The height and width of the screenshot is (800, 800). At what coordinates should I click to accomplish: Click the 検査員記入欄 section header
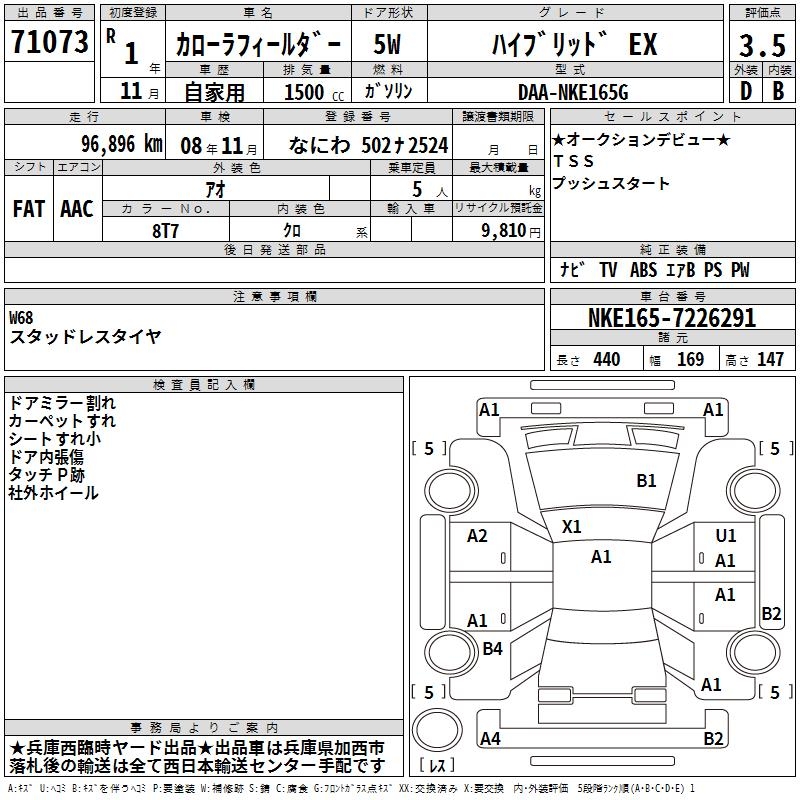(x=204, y=385)
